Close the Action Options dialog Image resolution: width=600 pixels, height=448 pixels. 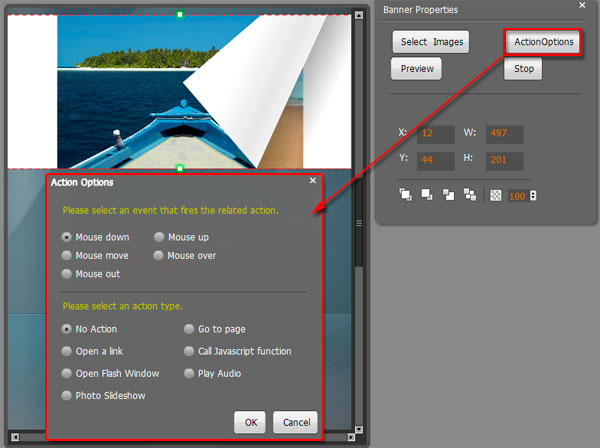pos(313,181)
